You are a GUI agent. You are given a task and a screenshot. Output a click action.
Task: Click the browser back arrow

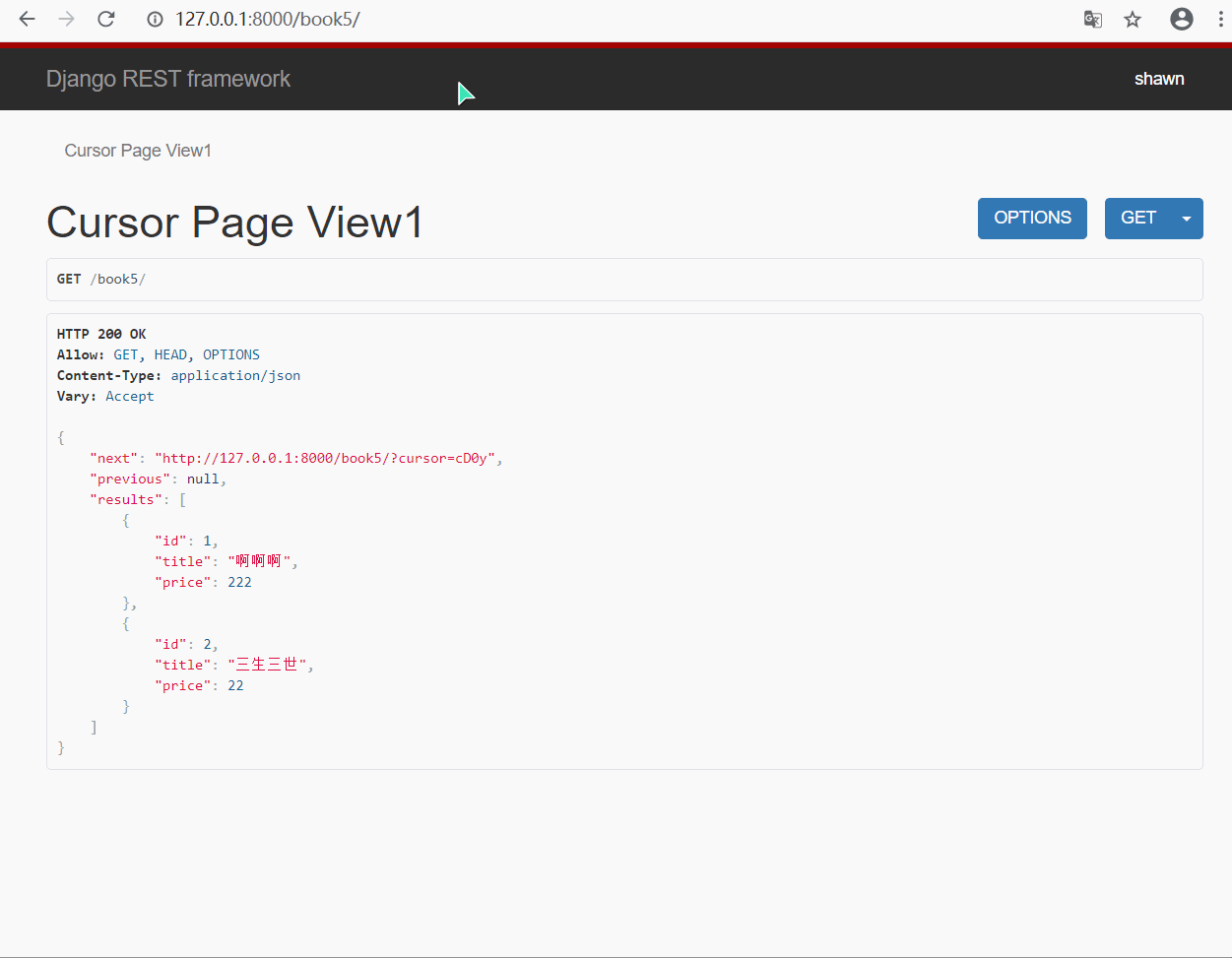(27, 20)
